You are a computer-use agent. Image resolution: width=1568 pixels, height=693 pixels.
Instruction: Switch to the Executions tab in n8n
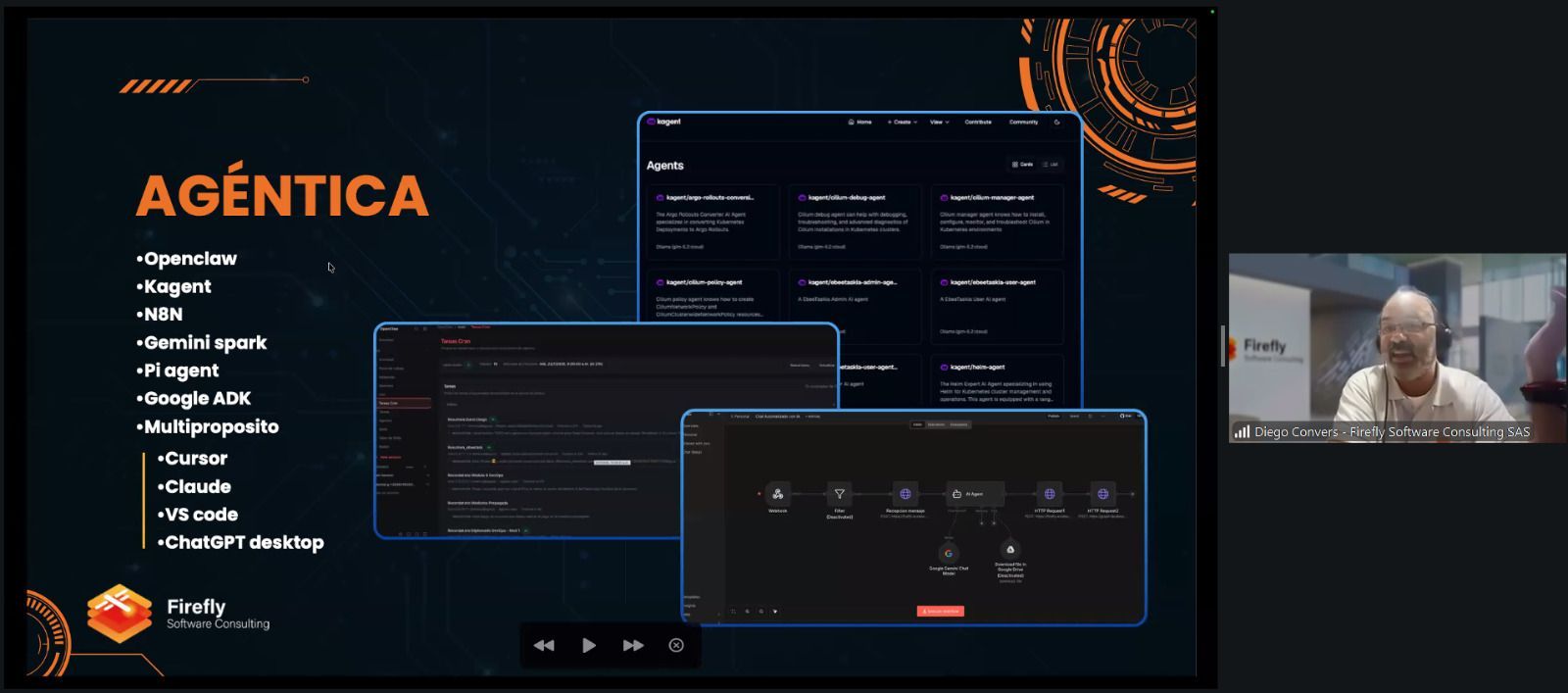click(x=936, y=424)
